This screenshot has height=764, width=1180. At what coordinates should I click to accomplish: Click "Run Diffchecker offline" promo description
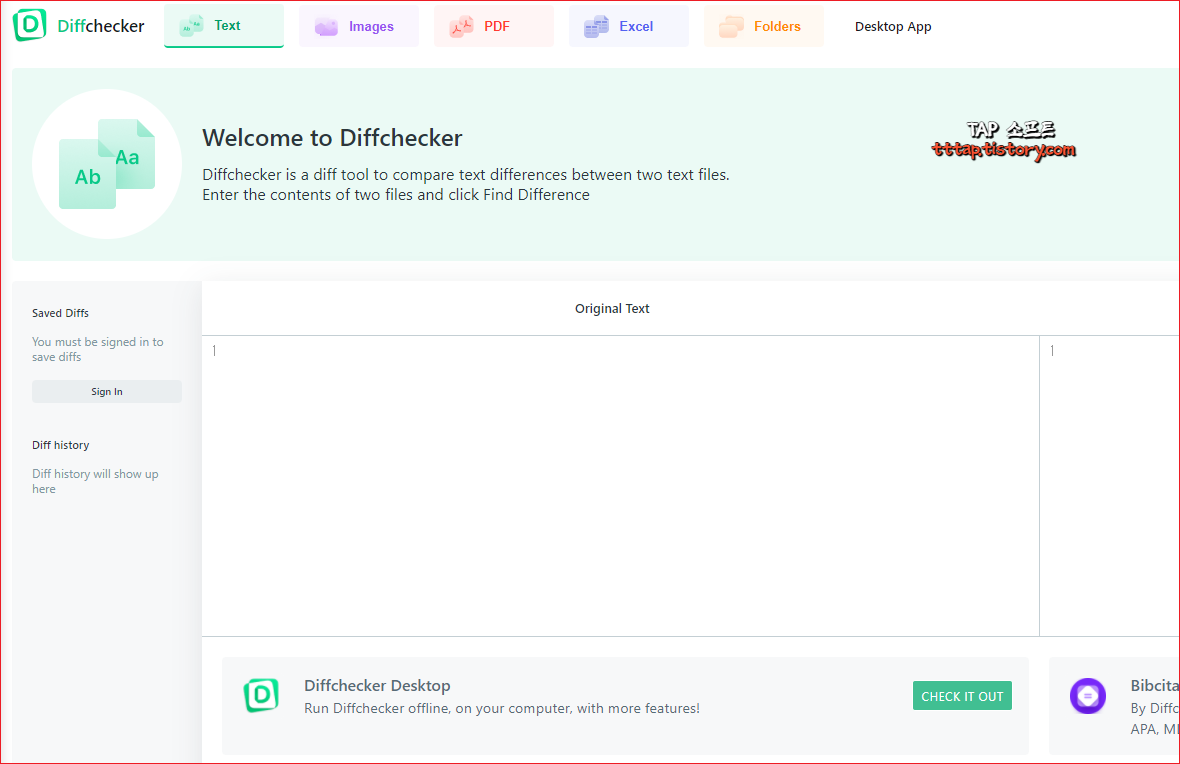tap(502, 708)
